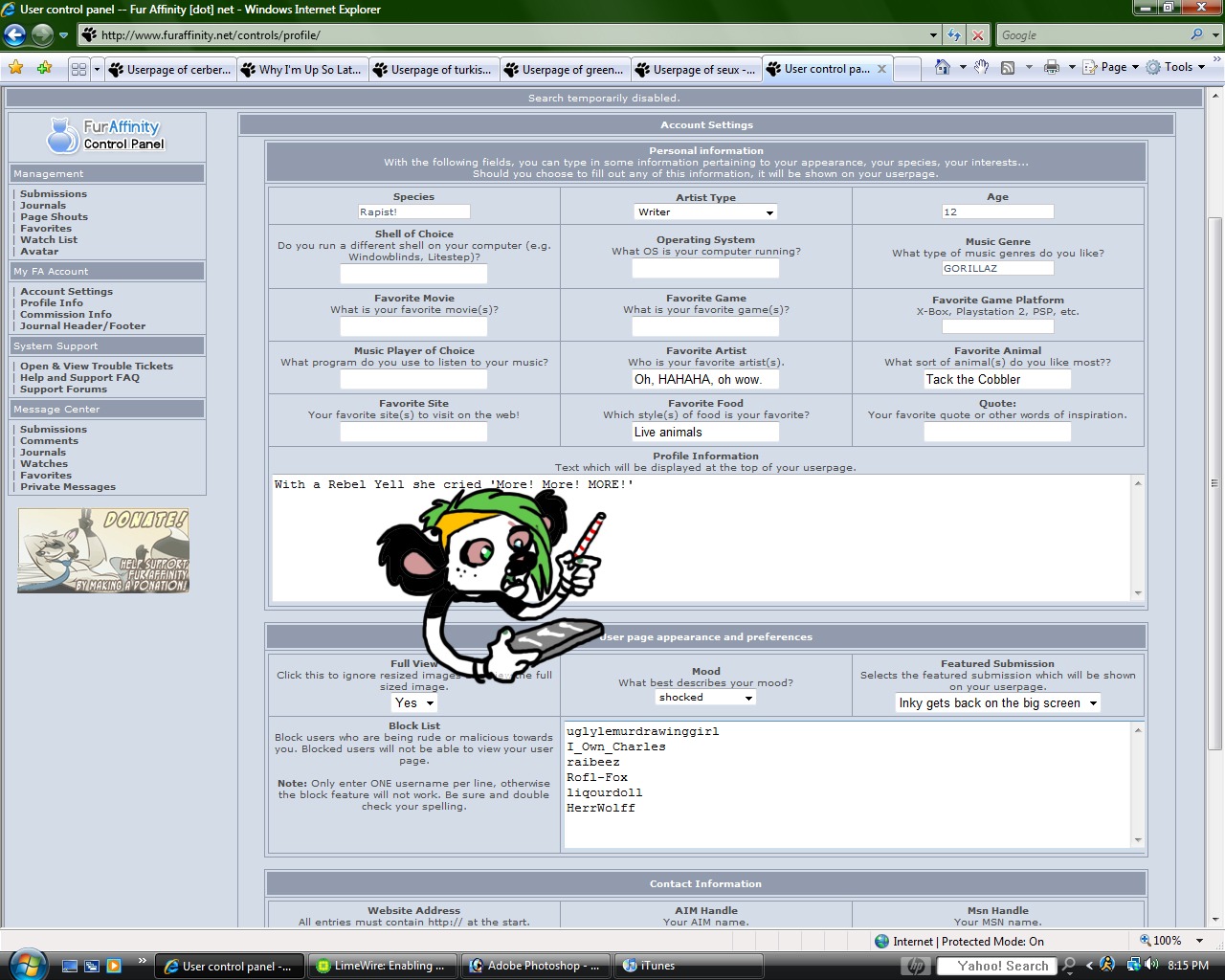Click in the Block List text area
This screenshot has height=980, width=1225.
point(847,785)
